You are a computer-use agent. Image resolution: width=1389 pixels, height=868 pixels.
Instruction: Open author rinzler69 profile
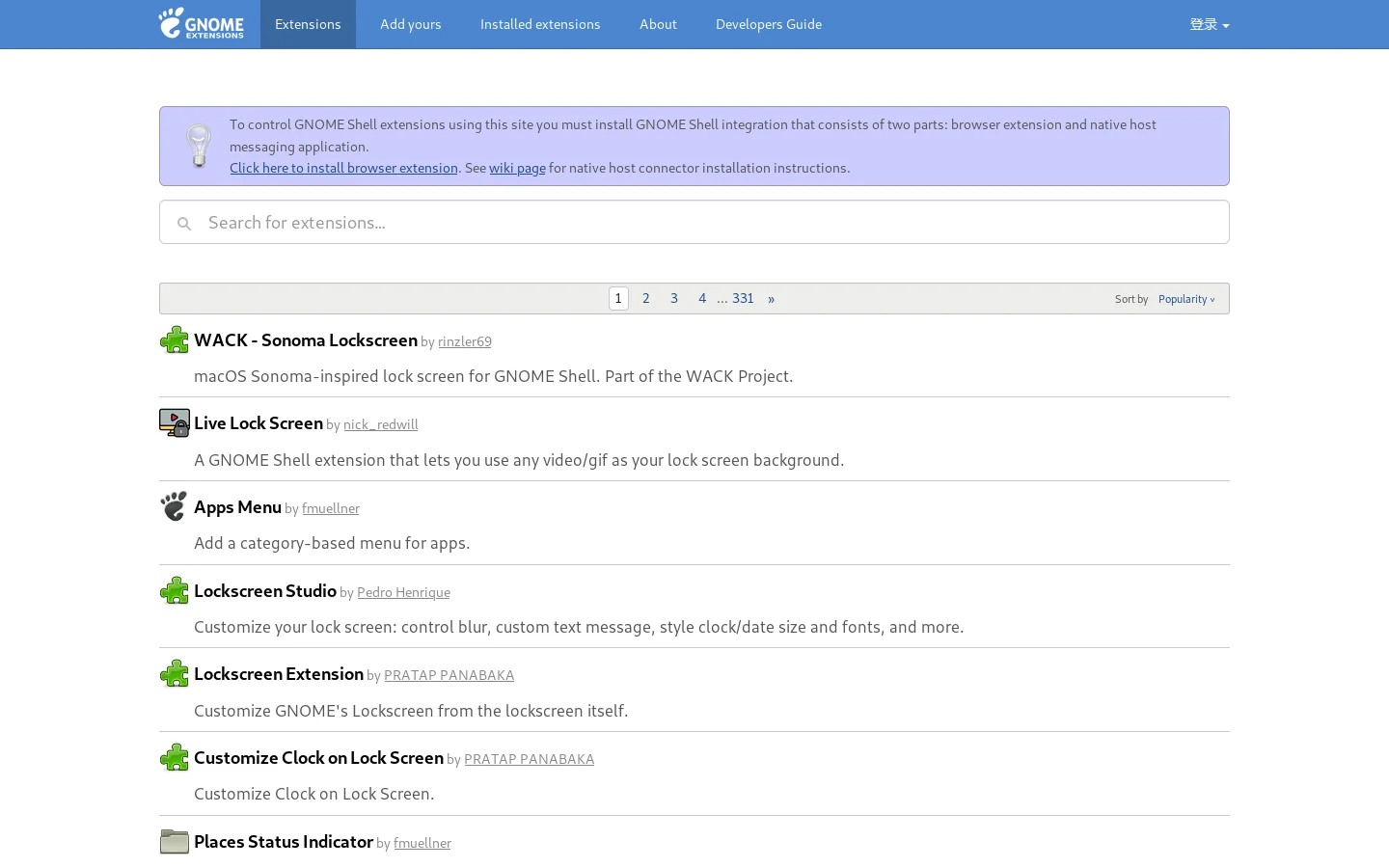coord(465,341)
